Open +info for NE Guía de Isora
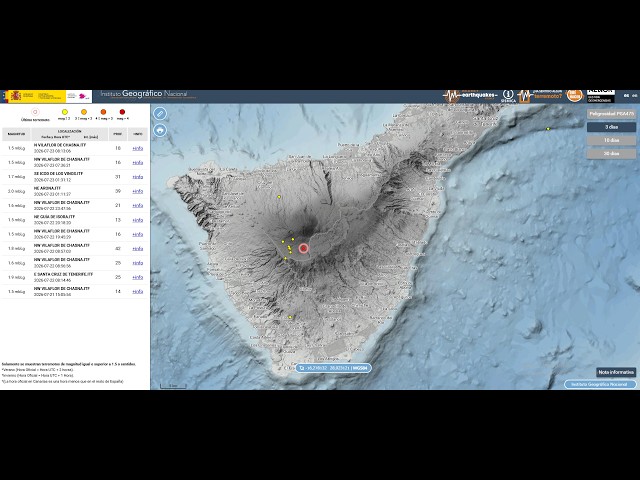This screenshot has width=640, height=480. tap(138, 220)
